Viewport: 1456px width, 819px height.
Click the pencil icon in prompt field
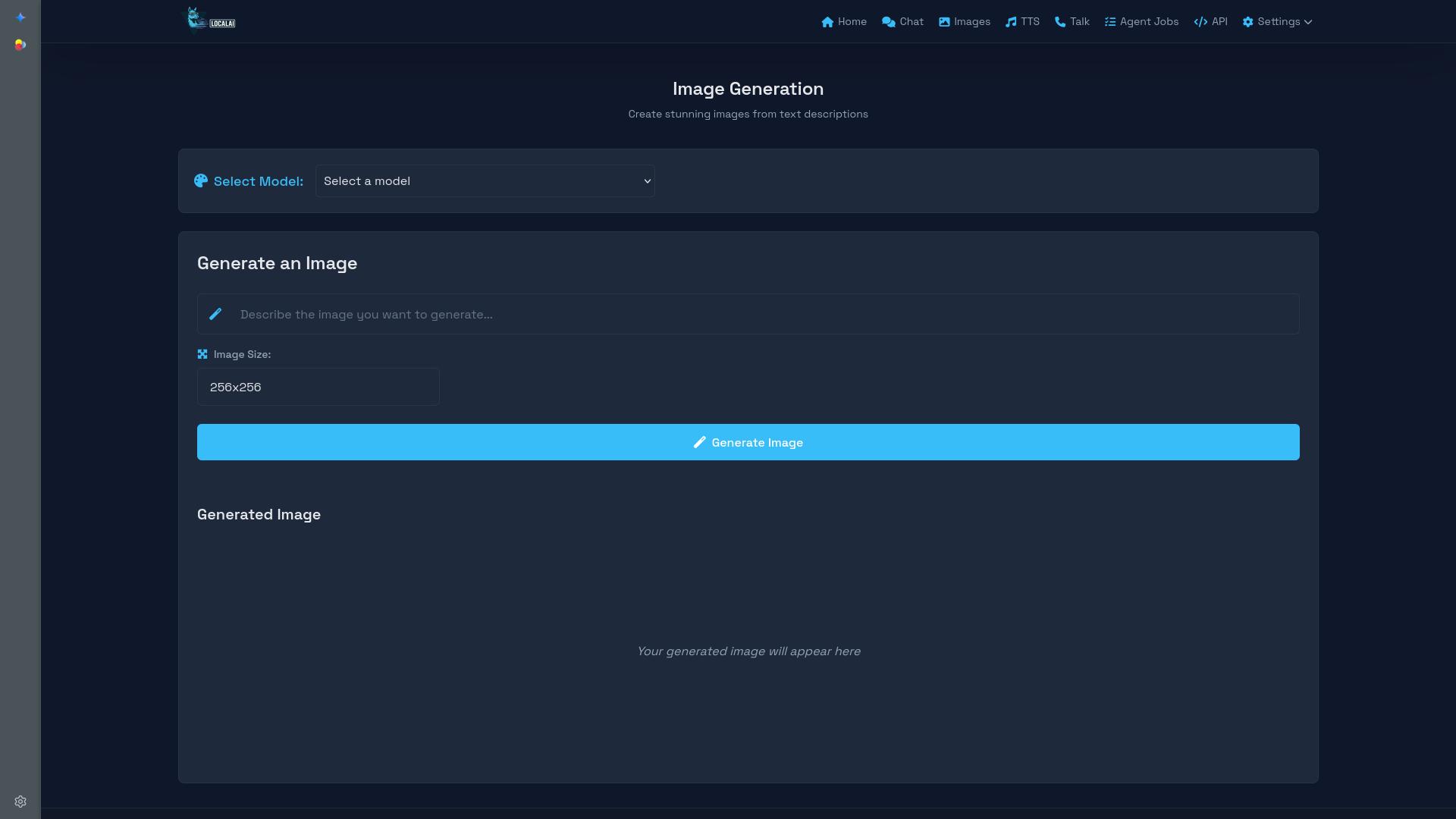(x=215, y=314)
